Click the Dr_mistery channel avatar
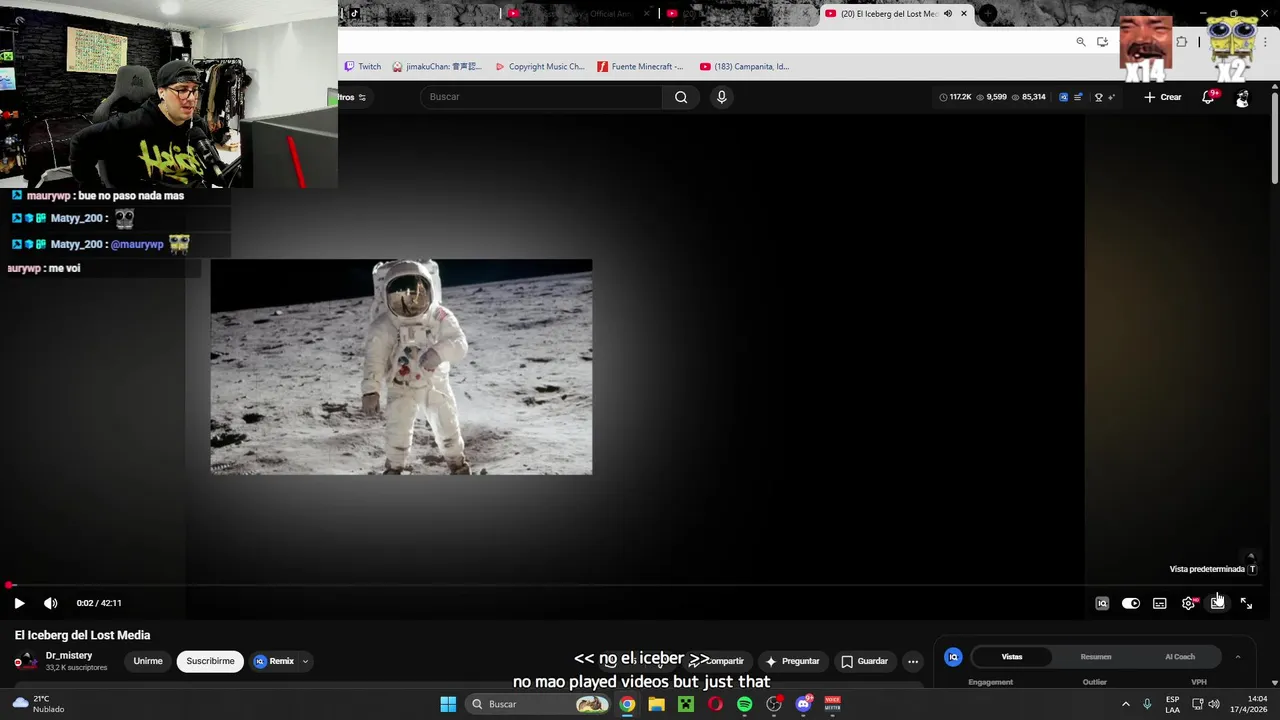Viewport: 1280px width, 720px height. tap(26, 661)
